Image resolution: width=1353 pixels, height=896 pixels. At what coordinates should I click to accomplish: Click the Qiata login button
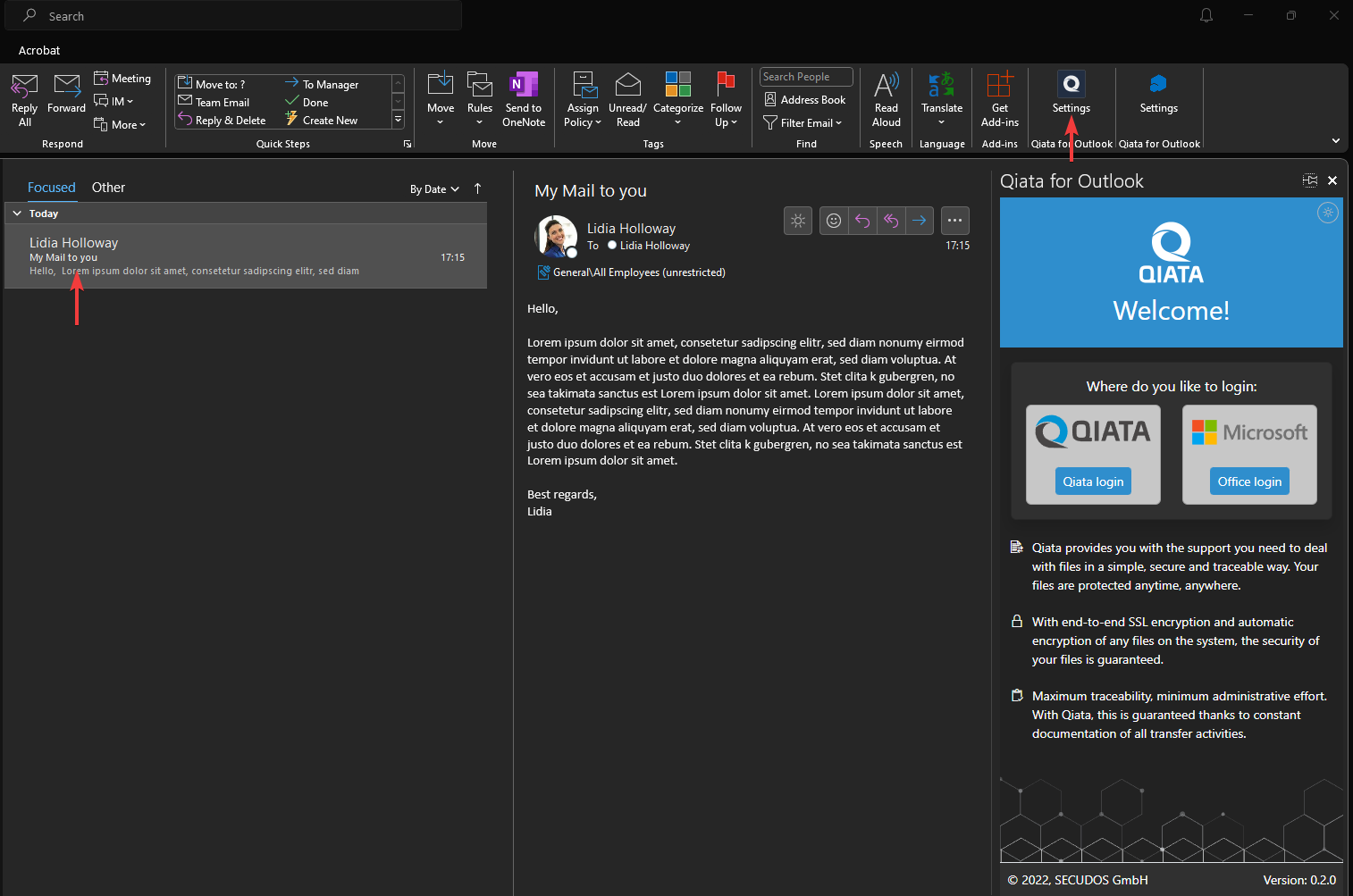coord(1093,481)
